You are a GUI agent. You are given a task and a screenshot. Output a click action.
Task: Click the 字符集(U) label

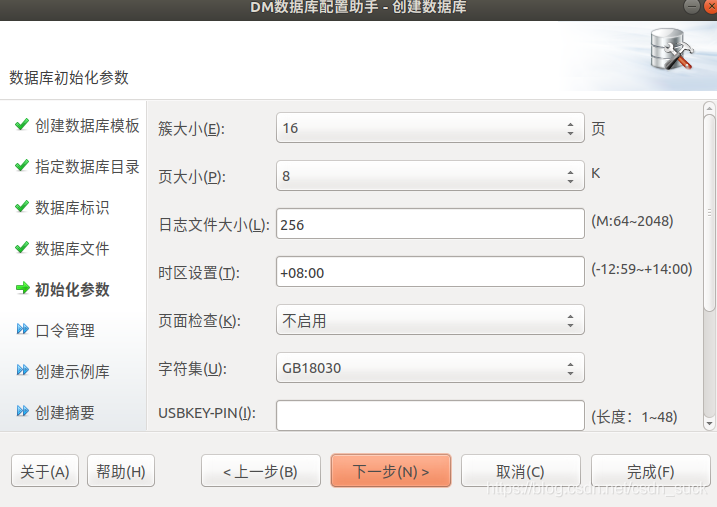193,368
